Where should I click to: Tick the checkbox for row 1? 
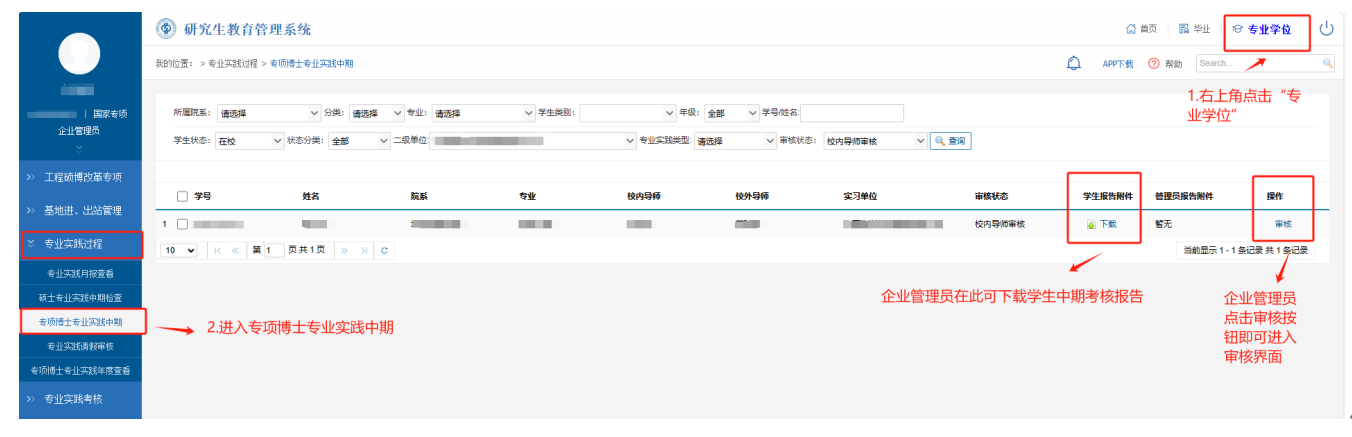182,224
